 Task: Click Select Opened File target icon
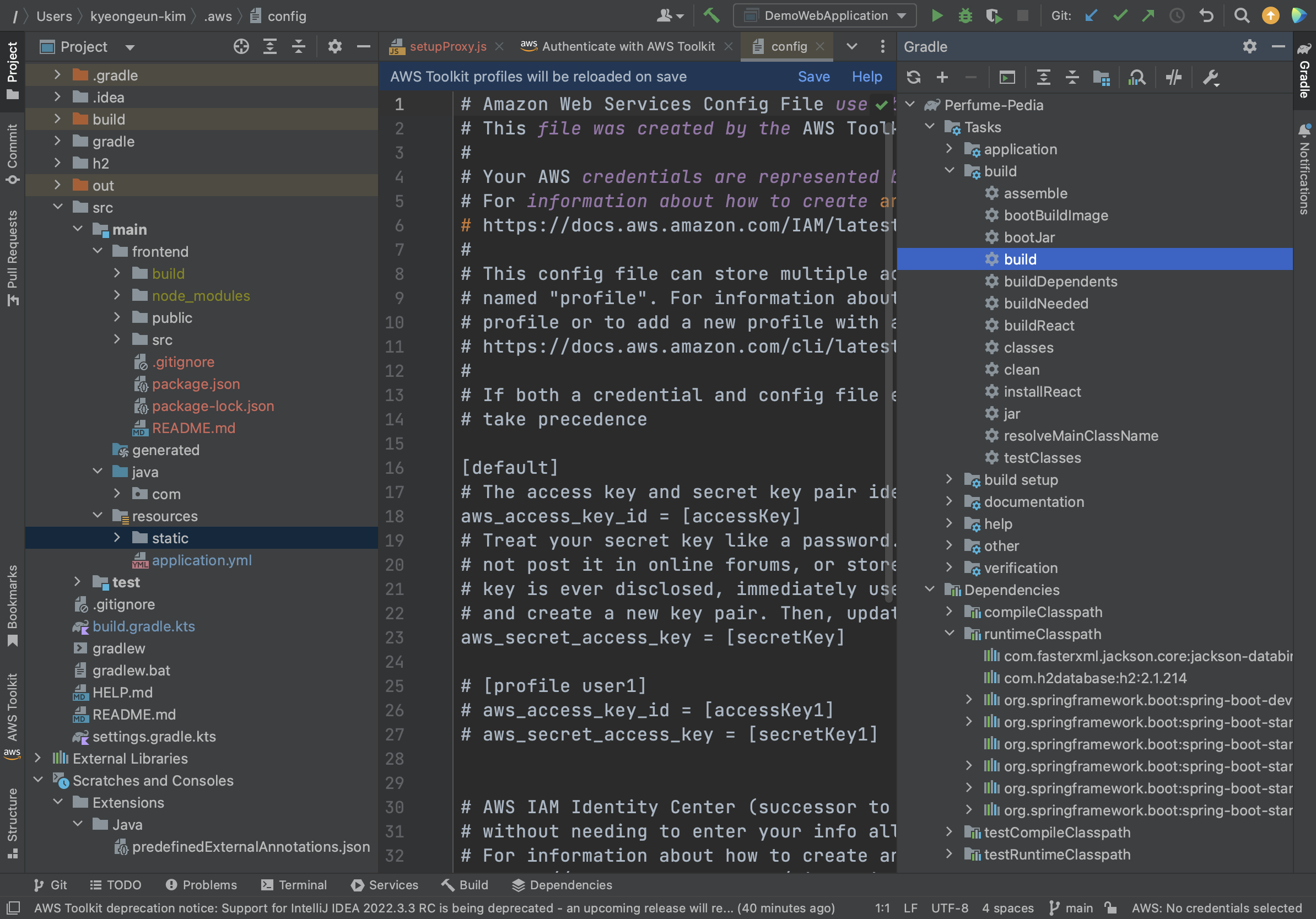pyautogui.click(x=241, y=47)
